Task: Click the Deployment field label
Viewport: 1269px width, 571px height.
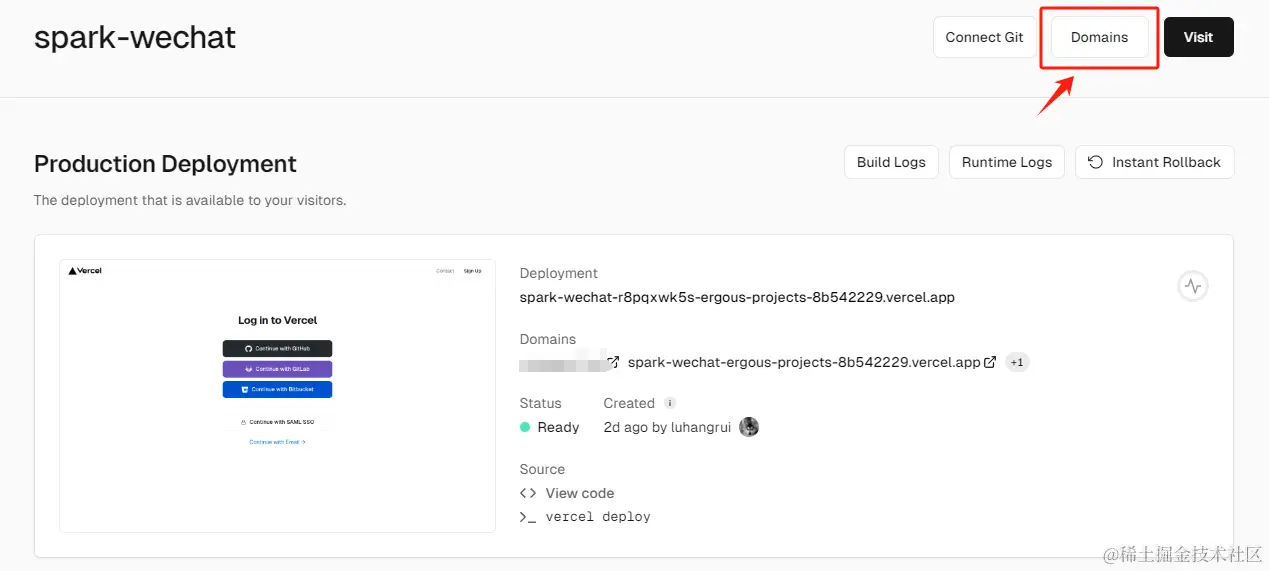Action: (559, 273)
